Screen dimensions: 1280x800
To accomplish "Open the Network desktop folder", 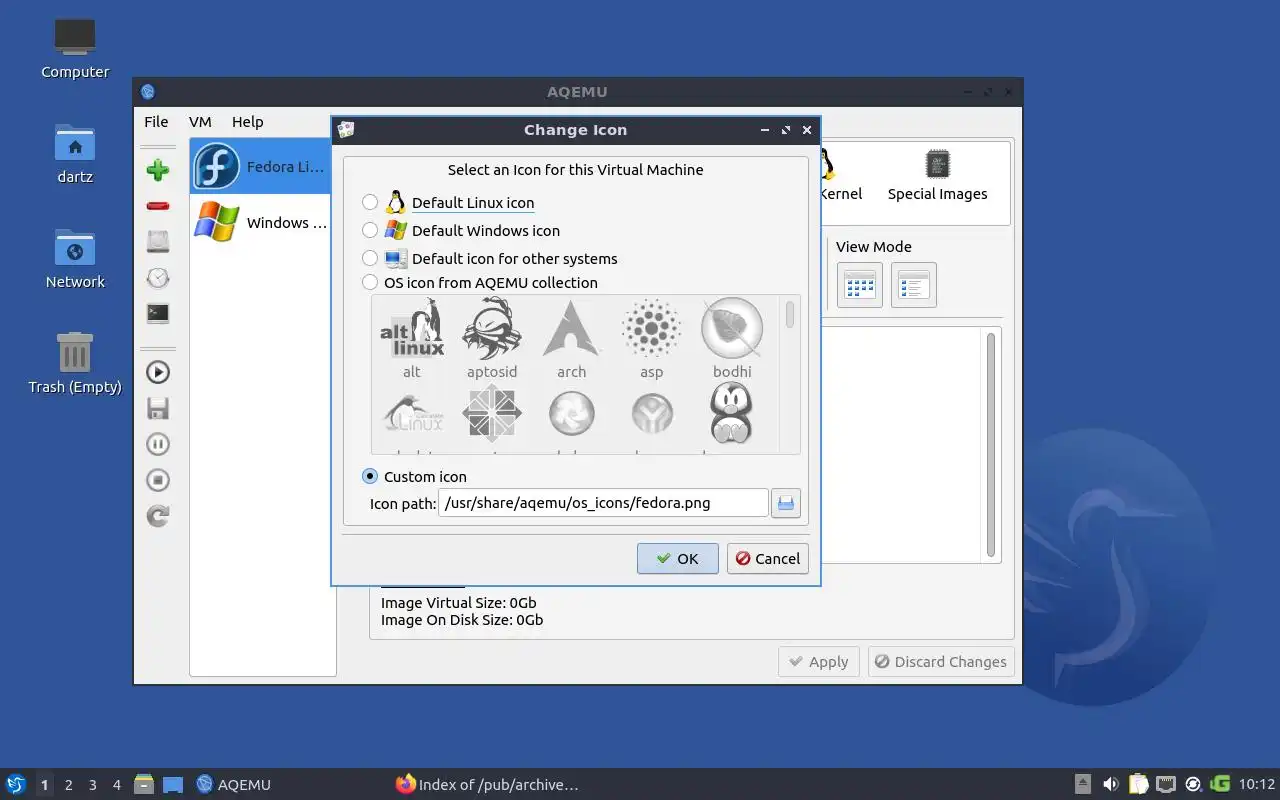I will pyautogui.click(x=75, y=259).
